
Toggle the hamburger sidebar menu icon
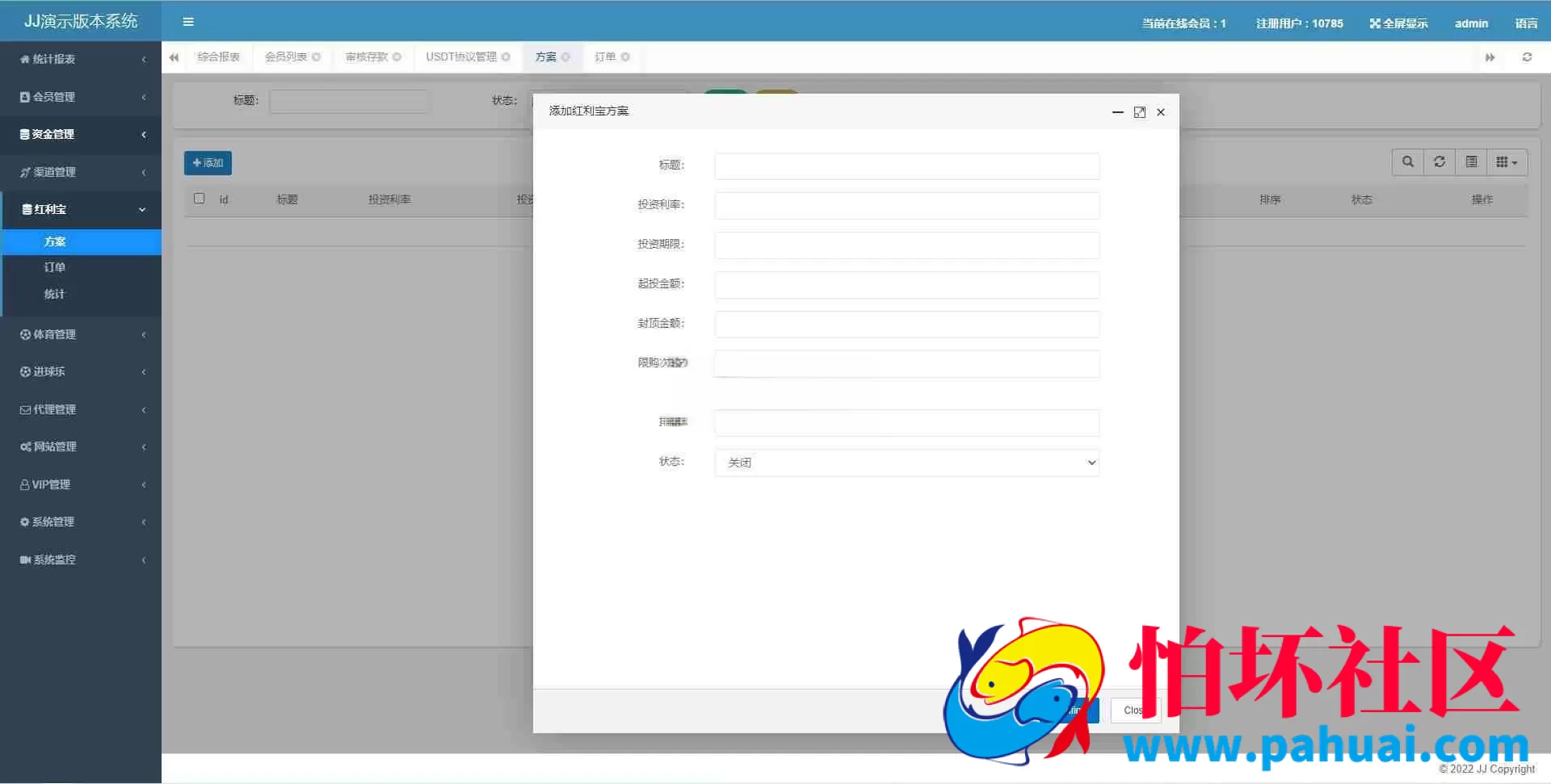[x=188, y=22]
